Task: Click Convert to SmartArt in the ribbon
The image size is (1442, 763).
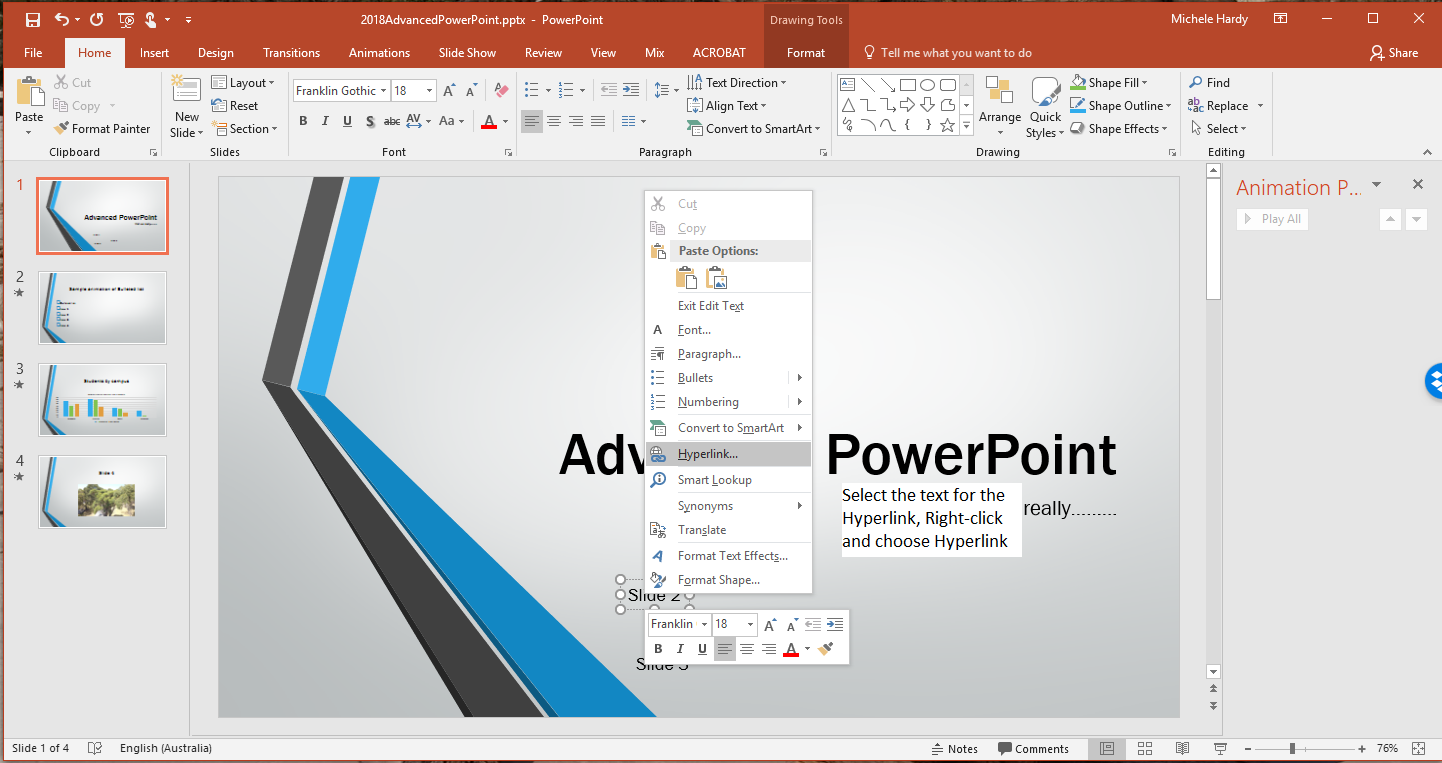Action: (x=753, y=129)
